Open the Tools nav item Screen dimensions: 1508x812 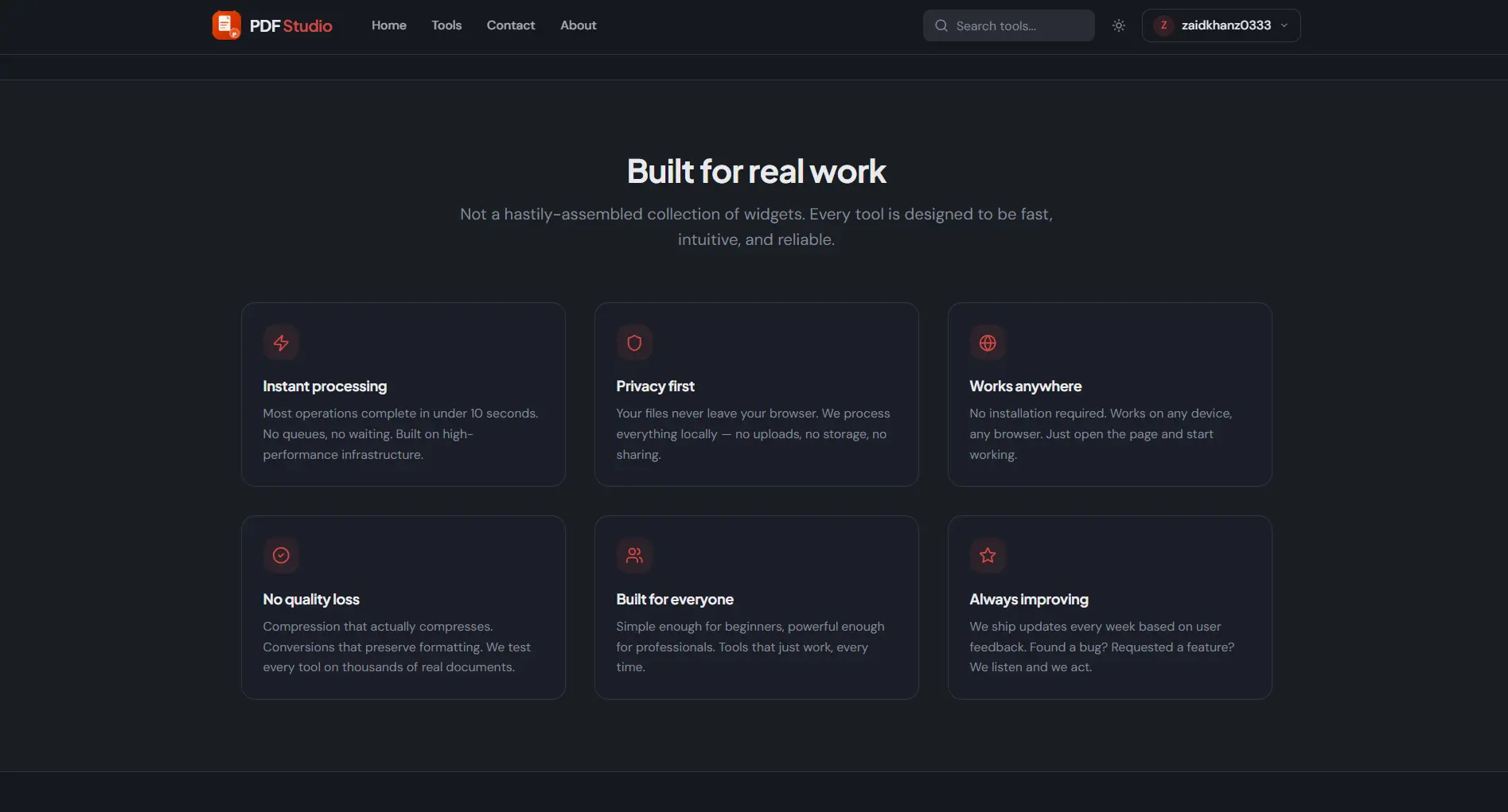tap(446, 25)
